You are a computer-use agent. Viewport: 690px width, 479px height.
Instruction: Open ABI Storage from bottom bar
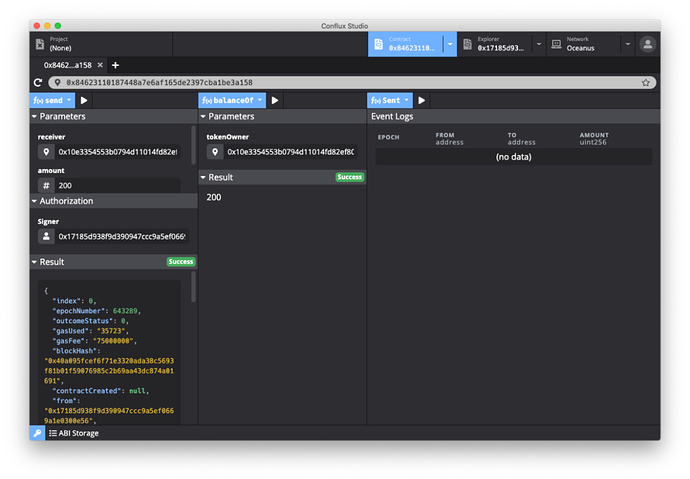pos(74,433)
